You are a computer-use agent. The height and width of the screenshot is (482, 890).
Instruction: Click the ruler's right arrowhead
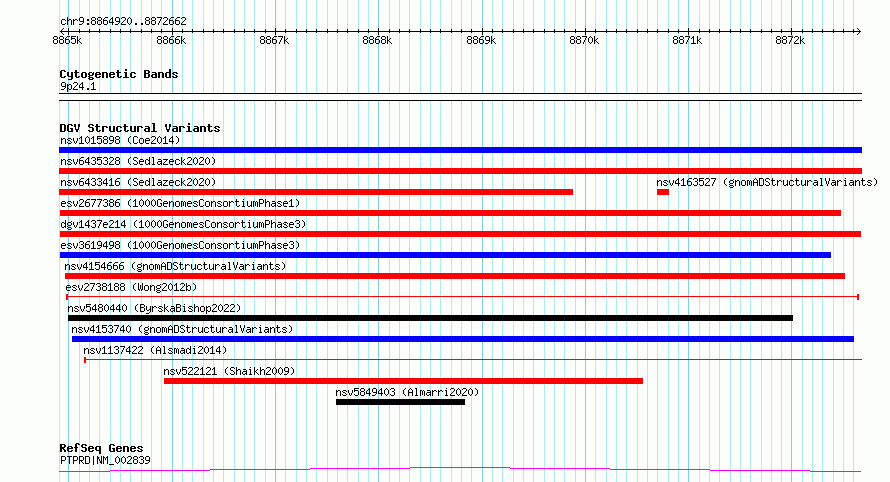point(858,31)
